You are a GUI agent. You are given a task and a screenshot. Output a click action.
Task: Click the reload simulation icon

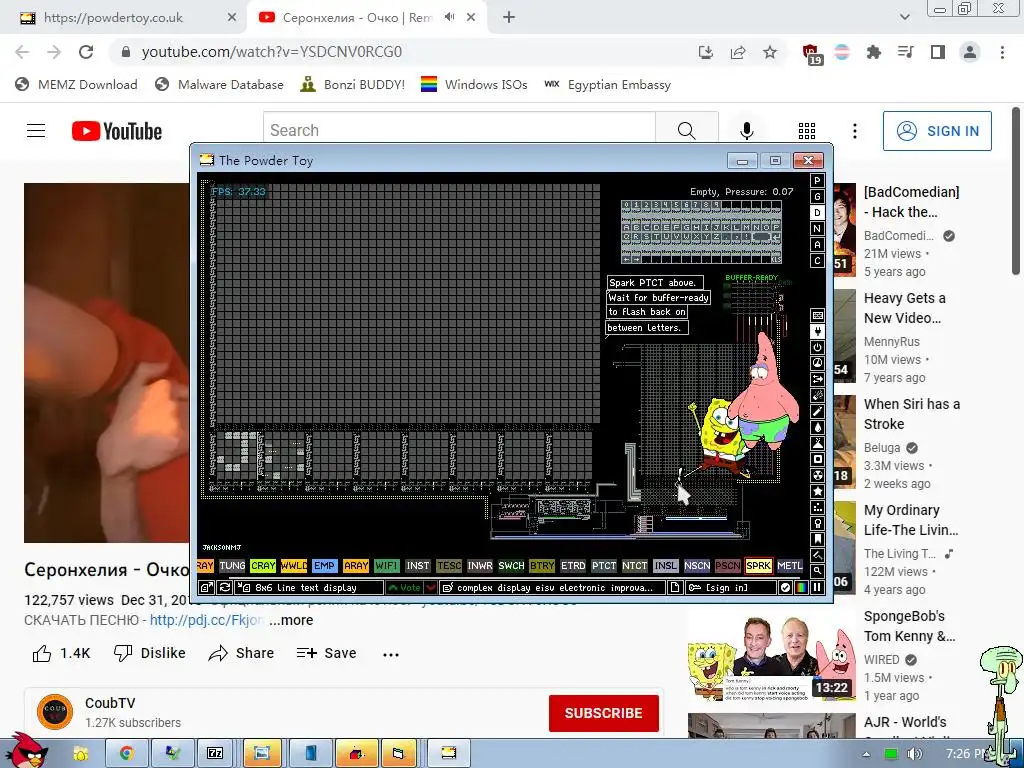224,588
